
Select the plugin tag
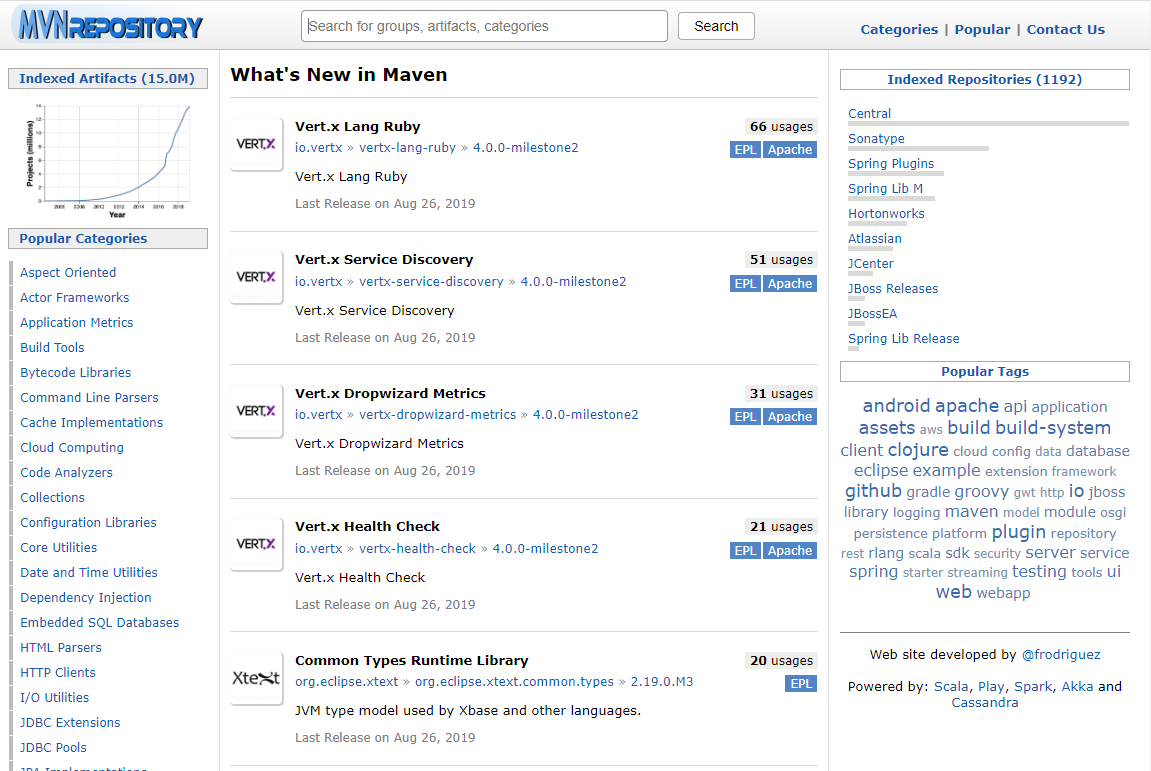pyautogui.click(x=1018, y=532)
